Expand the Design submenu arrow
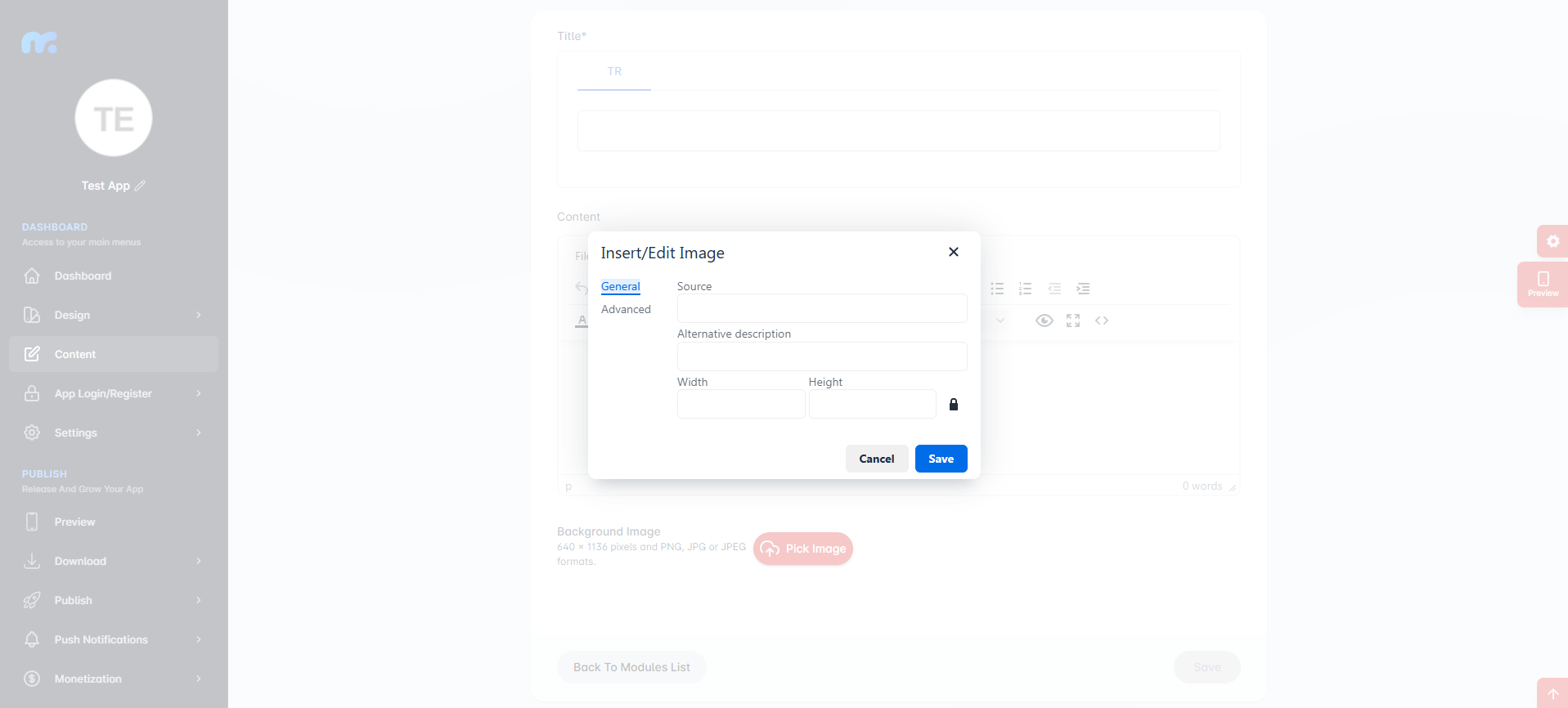1568x708 pixels. point(198,315)
